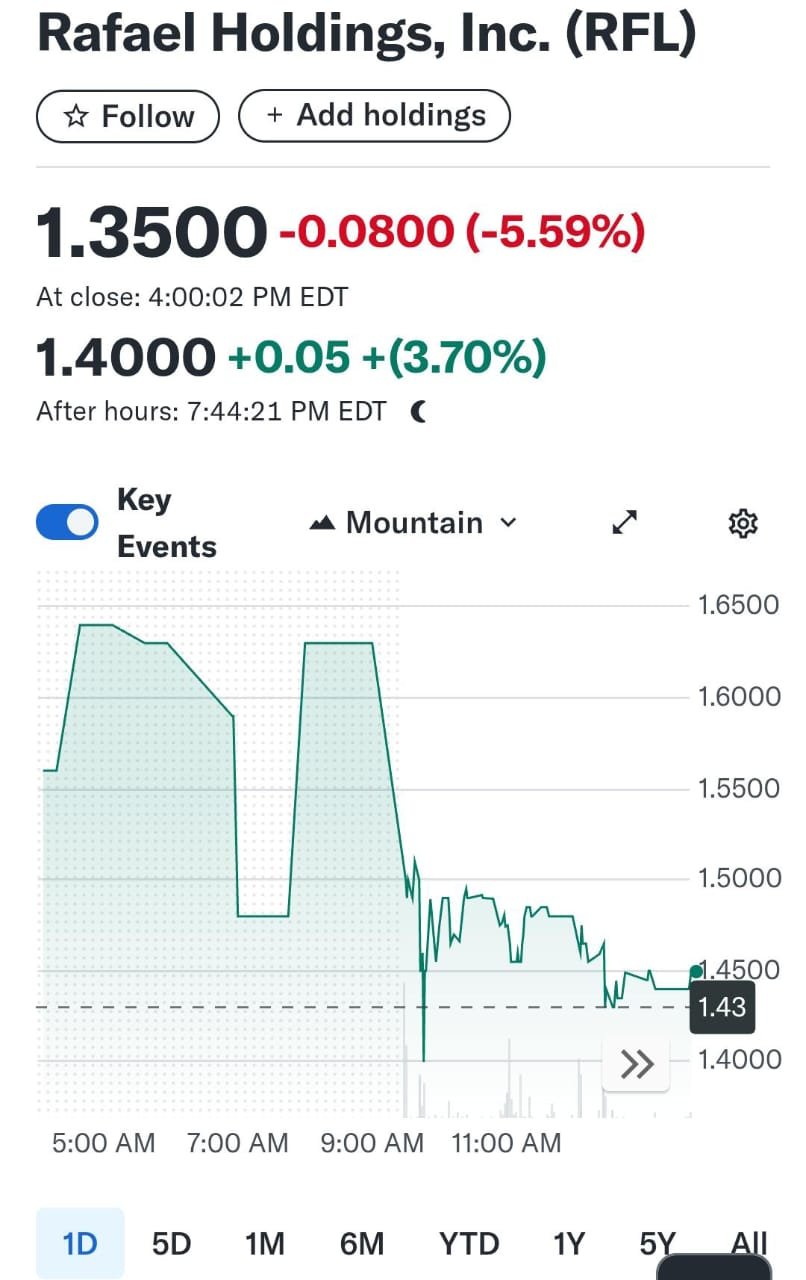This screenshot has height=1280, width=806.
Task: Click the Add holdings button
Action: click(x=375, y=115)
